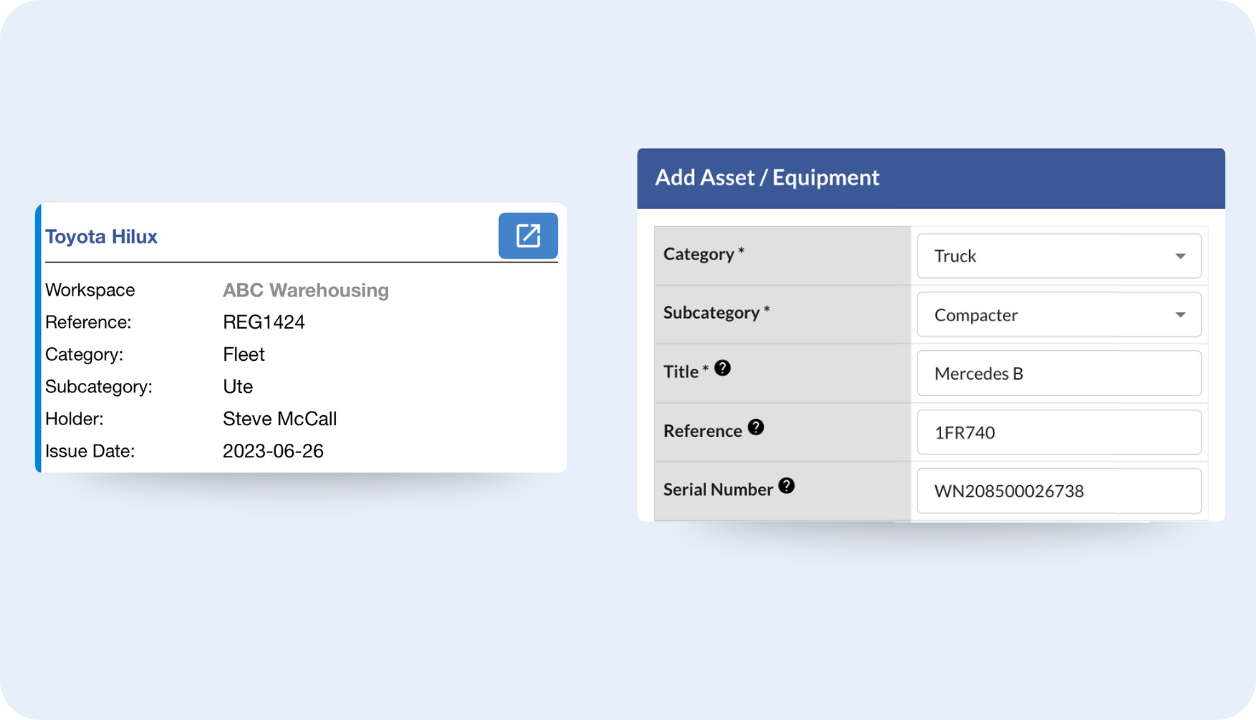
Task: Open the Toyota Hilux asset title
Action: tap(101, 237)
